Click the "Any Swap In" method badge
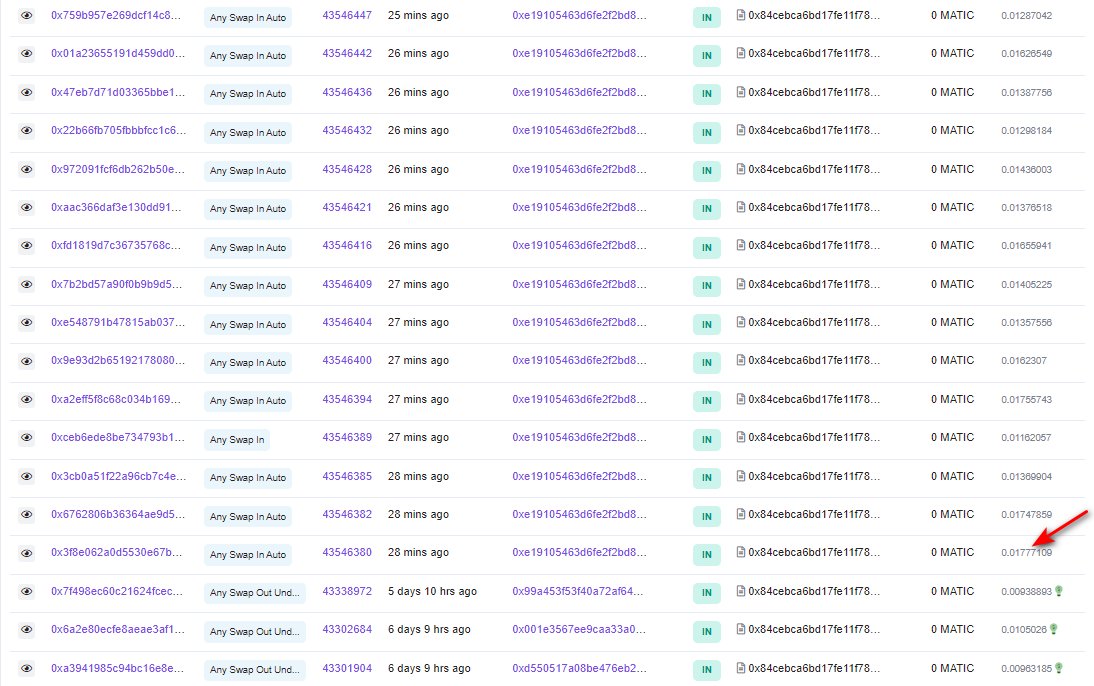 click(x=237, y=439)
